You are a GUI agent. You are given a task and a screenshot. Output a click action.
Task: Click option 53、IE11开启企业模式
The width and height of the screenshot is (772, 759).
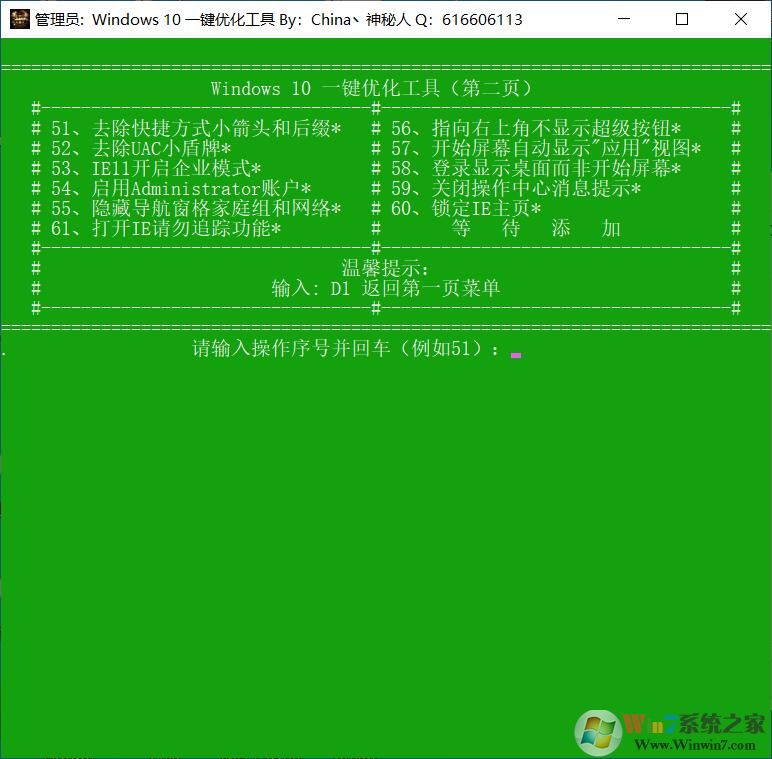click(156, 169)
